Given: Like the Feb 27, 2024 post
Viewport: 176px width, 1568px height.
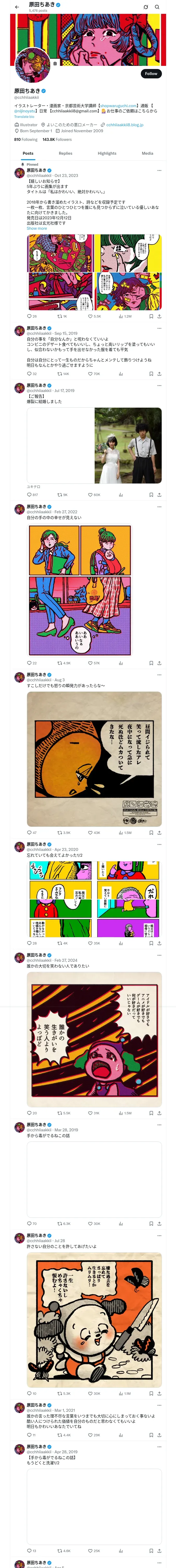Looking at the screenshot, I should pos(93,1113).
